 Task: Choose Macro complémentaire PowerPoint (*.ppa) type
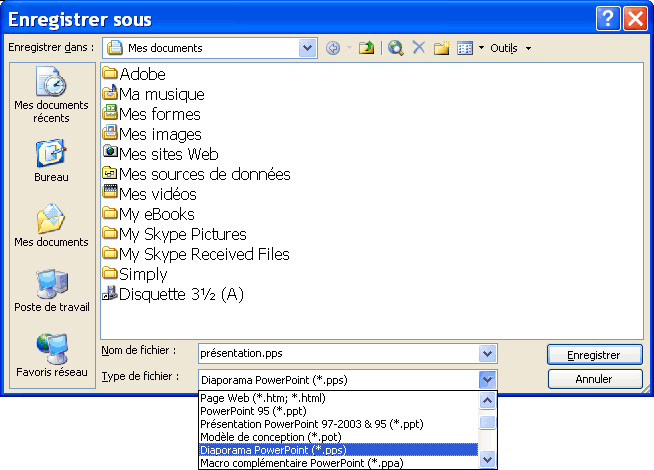click(x=338, y=462)
